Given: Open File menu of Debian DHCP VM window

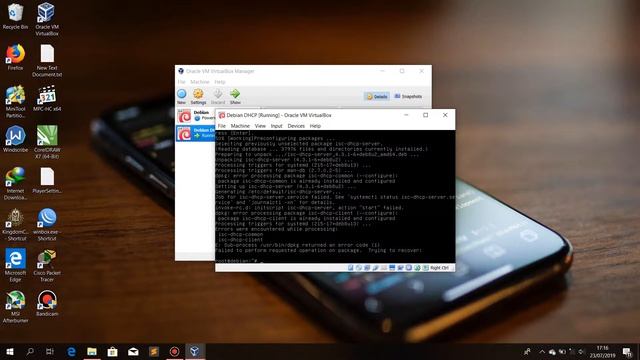Looking at the screenshot, I should click(222, 126).
